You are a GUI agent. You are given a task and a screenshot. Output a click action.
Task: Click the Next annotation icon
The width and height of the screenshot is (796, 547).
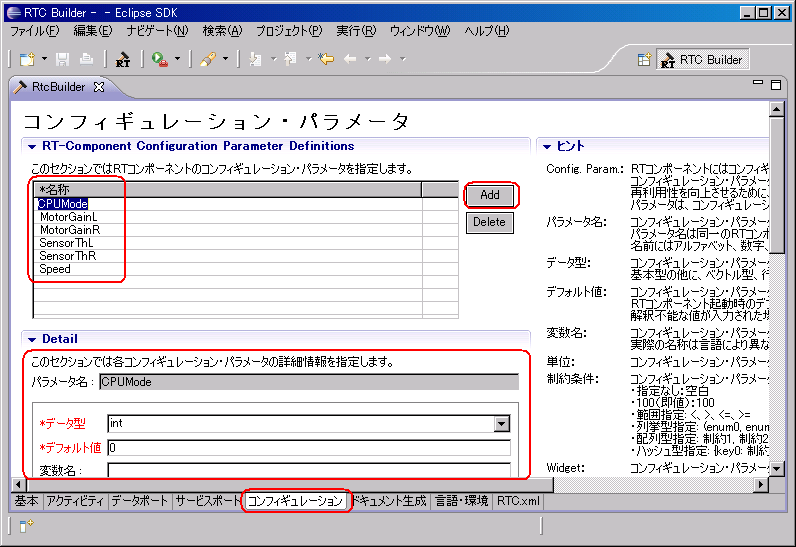click(255, 59)
